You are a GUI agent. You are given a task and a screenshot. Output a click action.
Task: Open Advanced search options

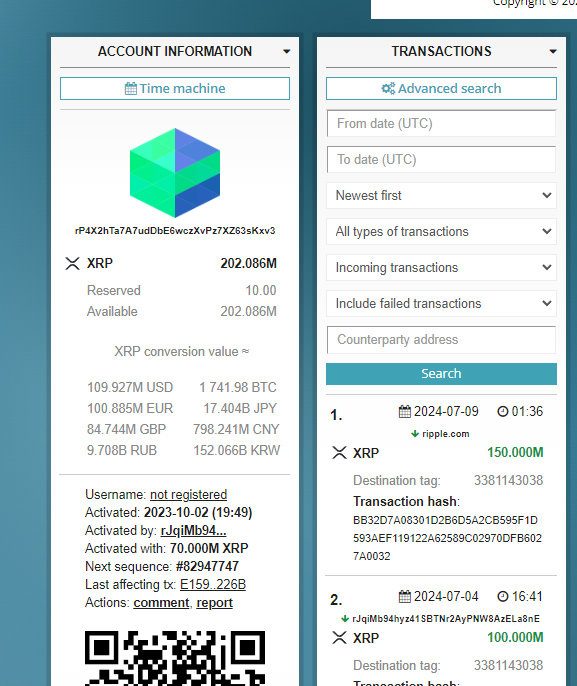[441, 88]
